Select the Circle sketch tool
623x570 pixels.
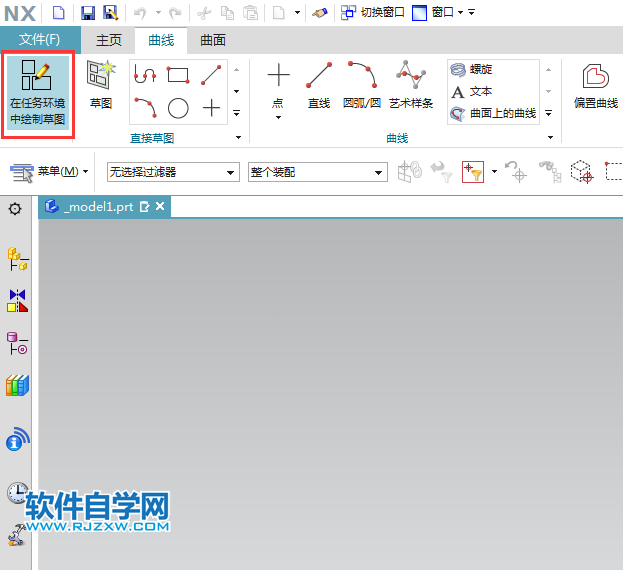point(178,108)
